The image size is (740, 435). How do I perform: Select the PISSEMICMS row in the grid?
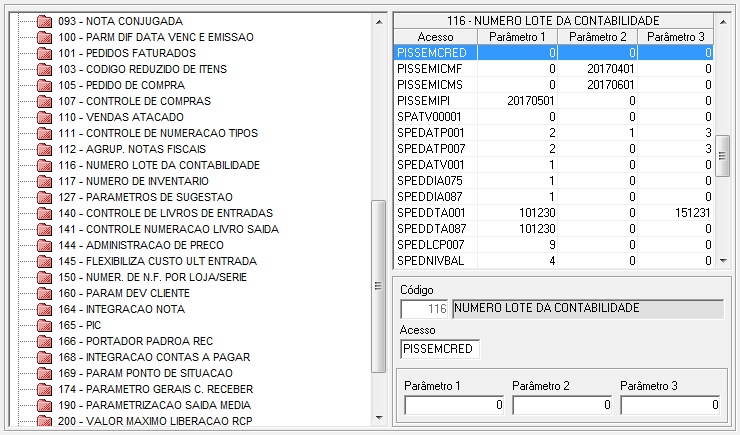(430, 84)
